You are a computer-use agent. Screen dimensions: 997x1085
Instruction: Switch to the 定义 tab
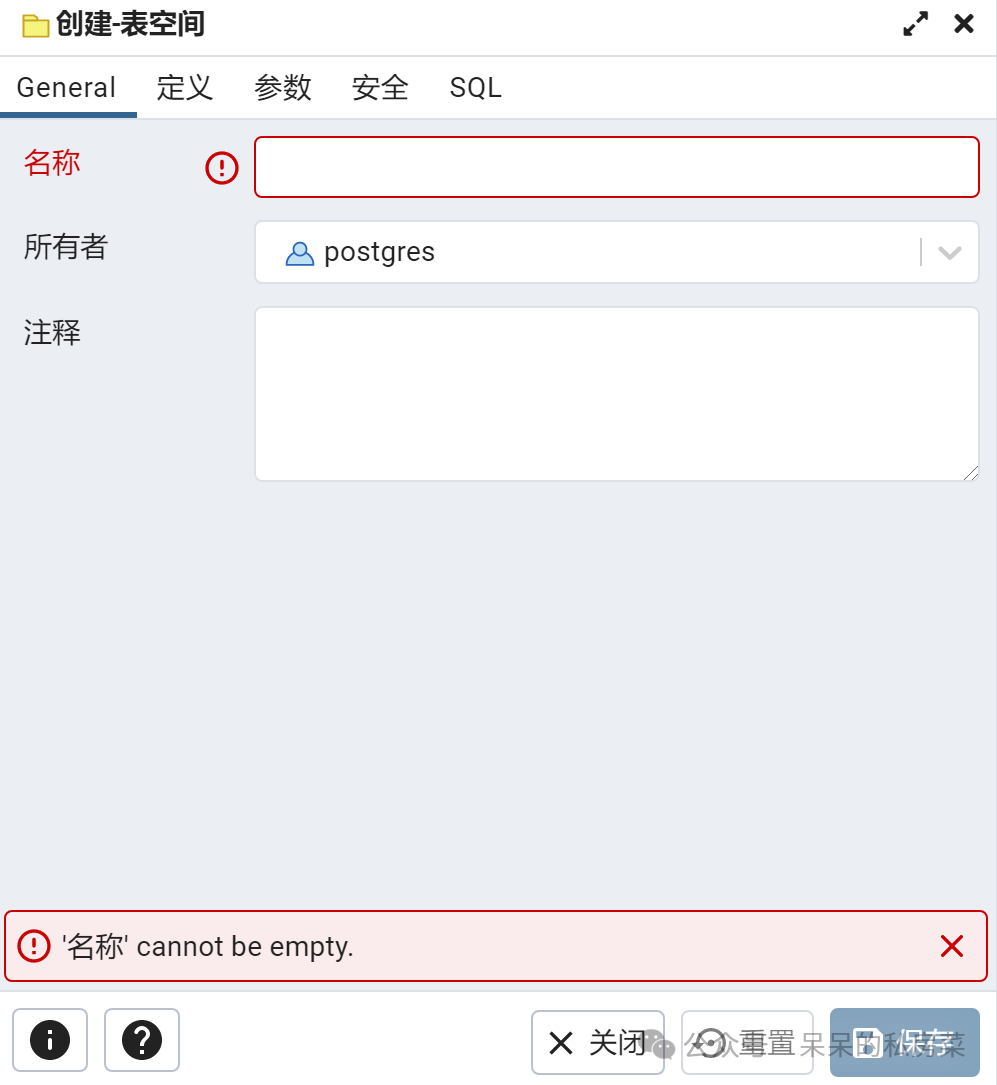184,88
